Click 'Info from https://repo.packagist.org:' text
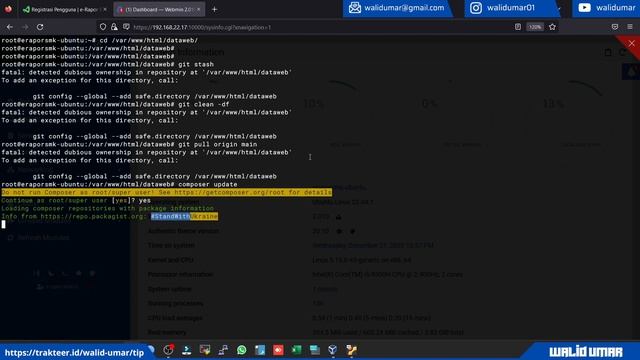The width and height of the screenshot is (640, 360). click(75, 216)
